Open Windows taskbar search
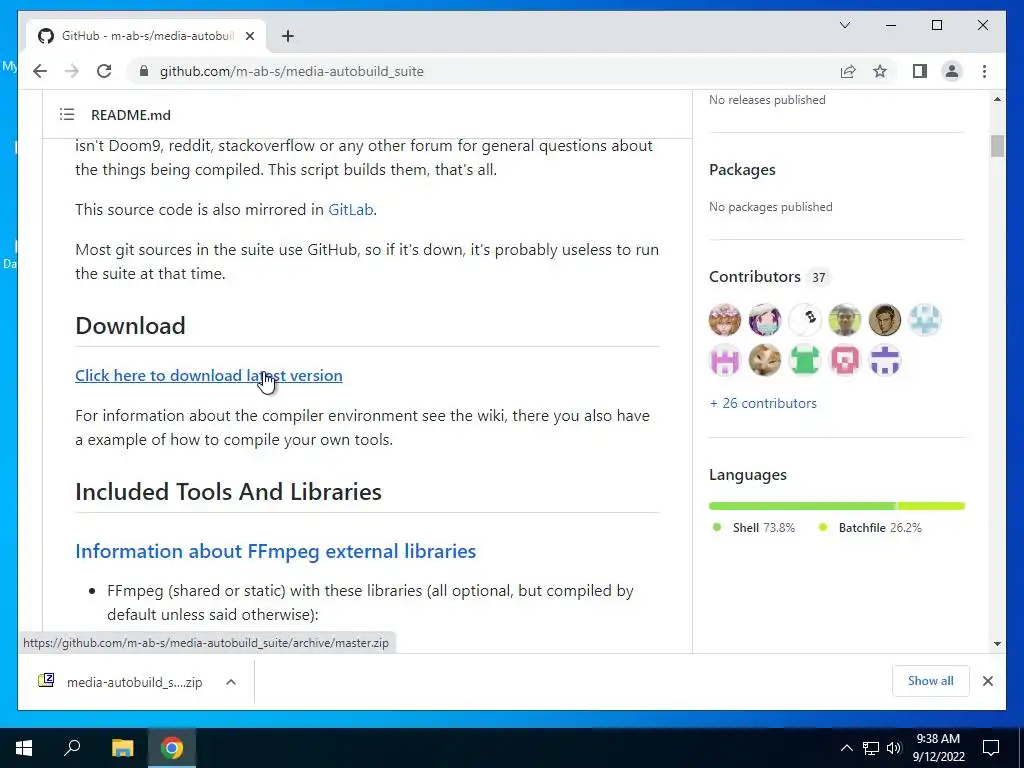The width and height of the screenshot is (1024, 768). 72,748
